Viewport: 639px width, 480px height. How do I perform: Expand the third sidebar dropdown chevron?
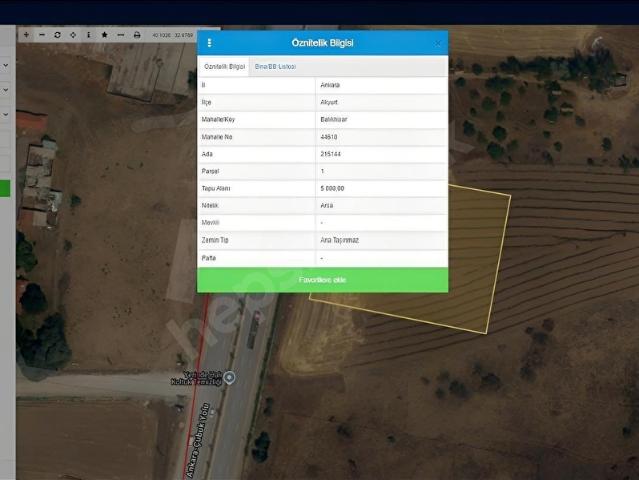6,114
